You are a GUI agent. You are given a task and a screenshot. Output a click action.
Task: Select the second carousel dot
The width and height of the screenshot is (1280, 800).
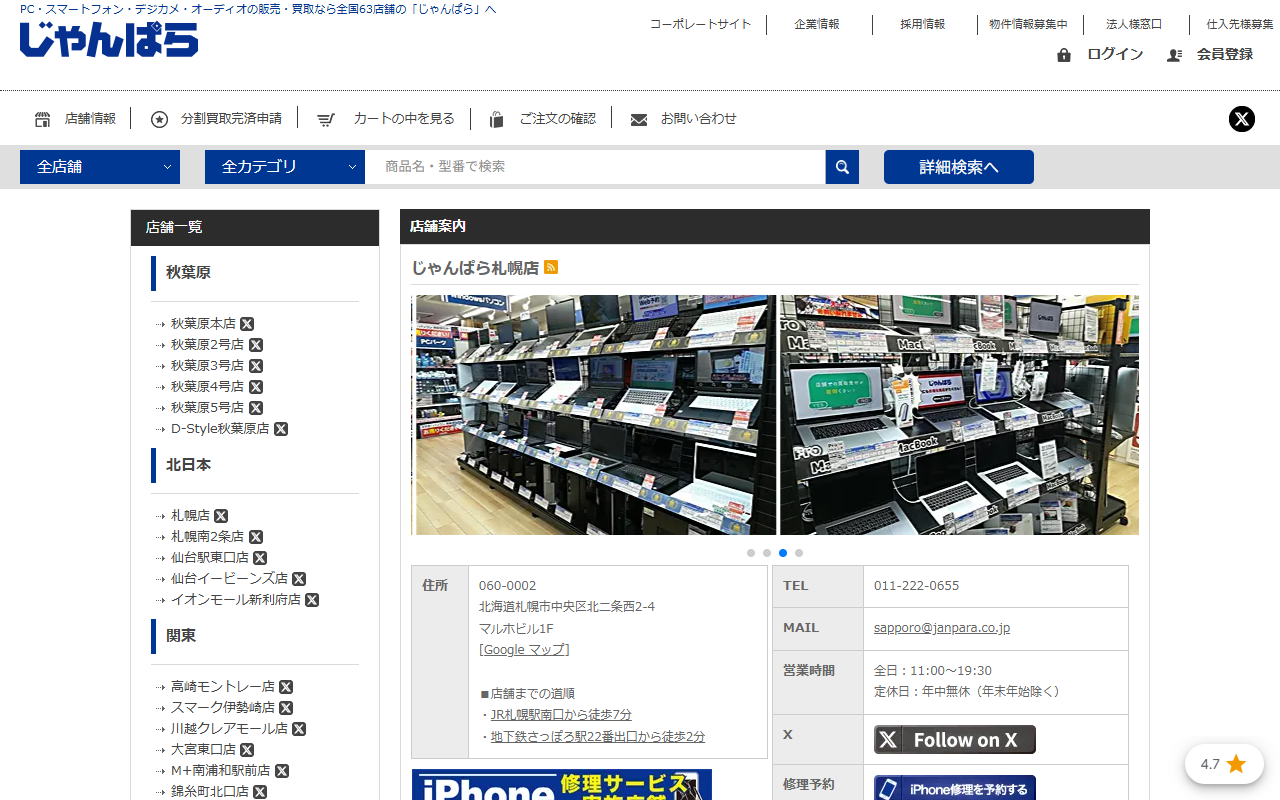click(767, 553)
